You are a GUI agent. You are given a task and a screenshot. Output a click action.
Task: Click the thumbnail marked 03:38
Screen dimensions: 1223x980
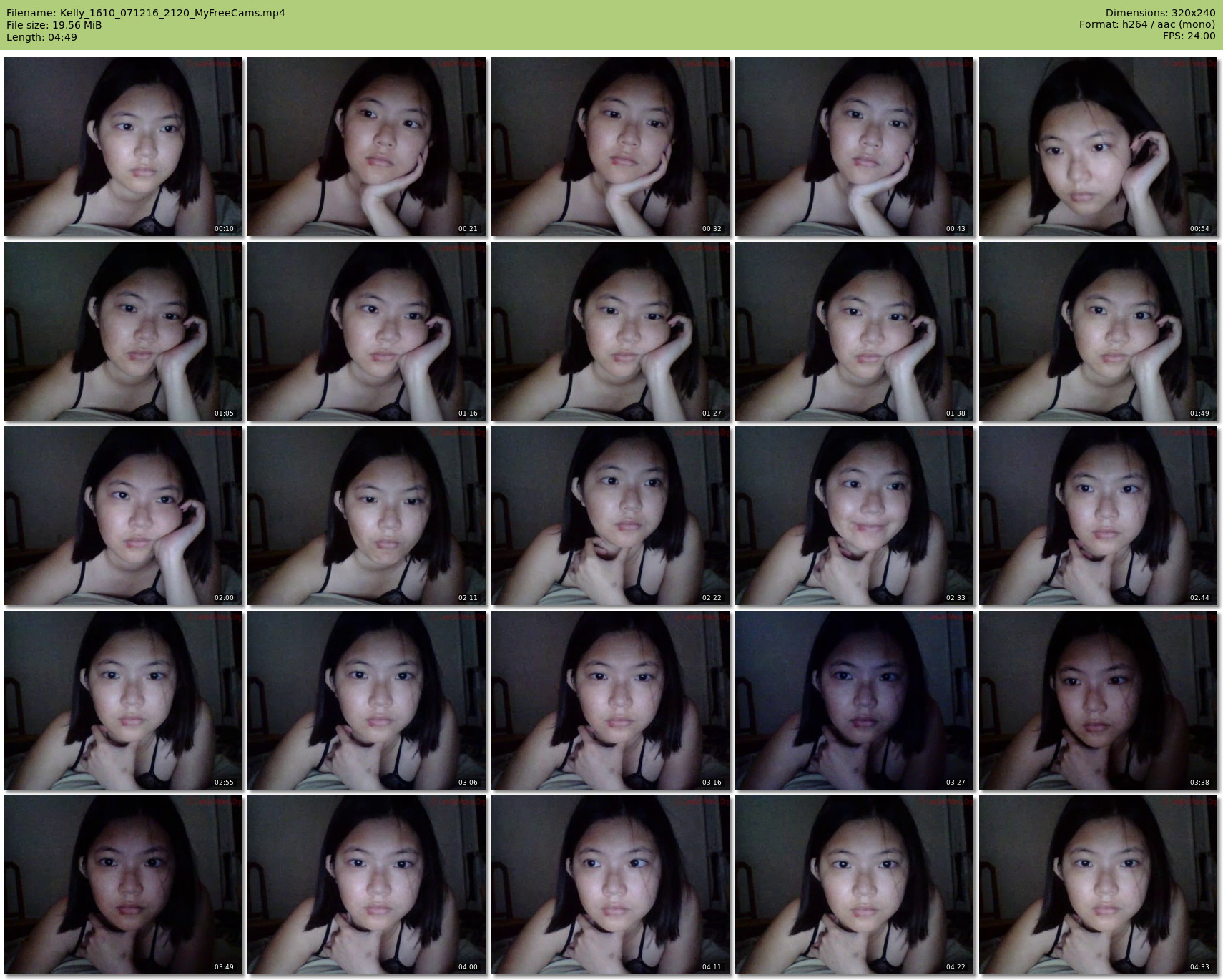coord(1099,700)
